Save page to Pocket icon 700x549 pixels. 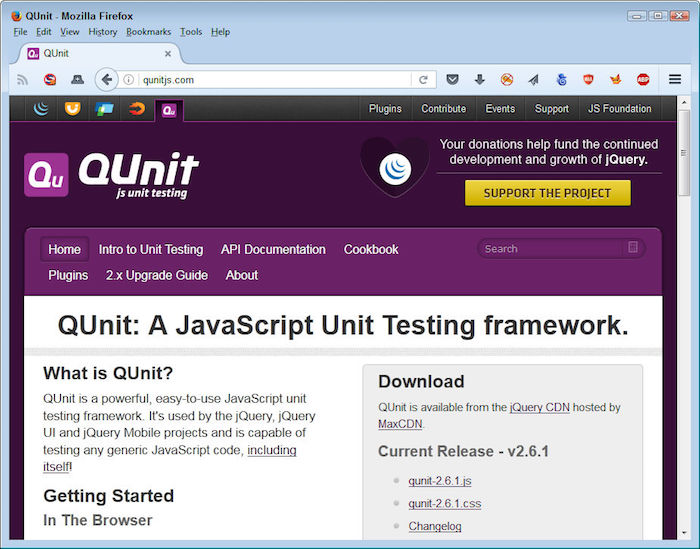[x=452, y=80]
